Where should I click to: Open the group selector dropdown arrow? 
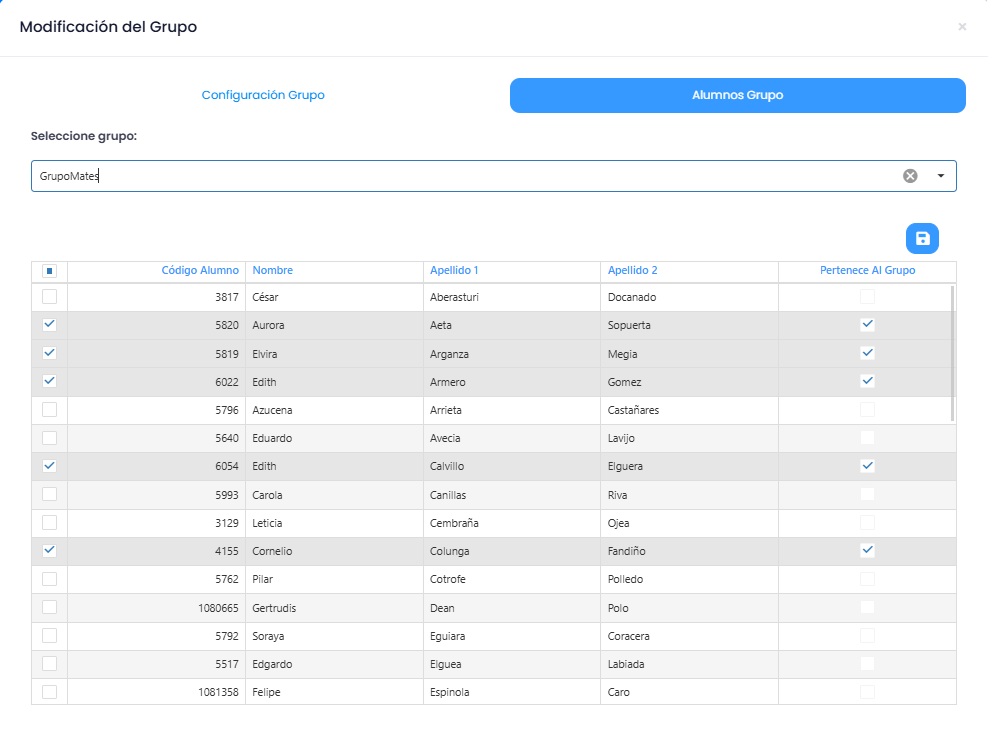tap(941, 176)
